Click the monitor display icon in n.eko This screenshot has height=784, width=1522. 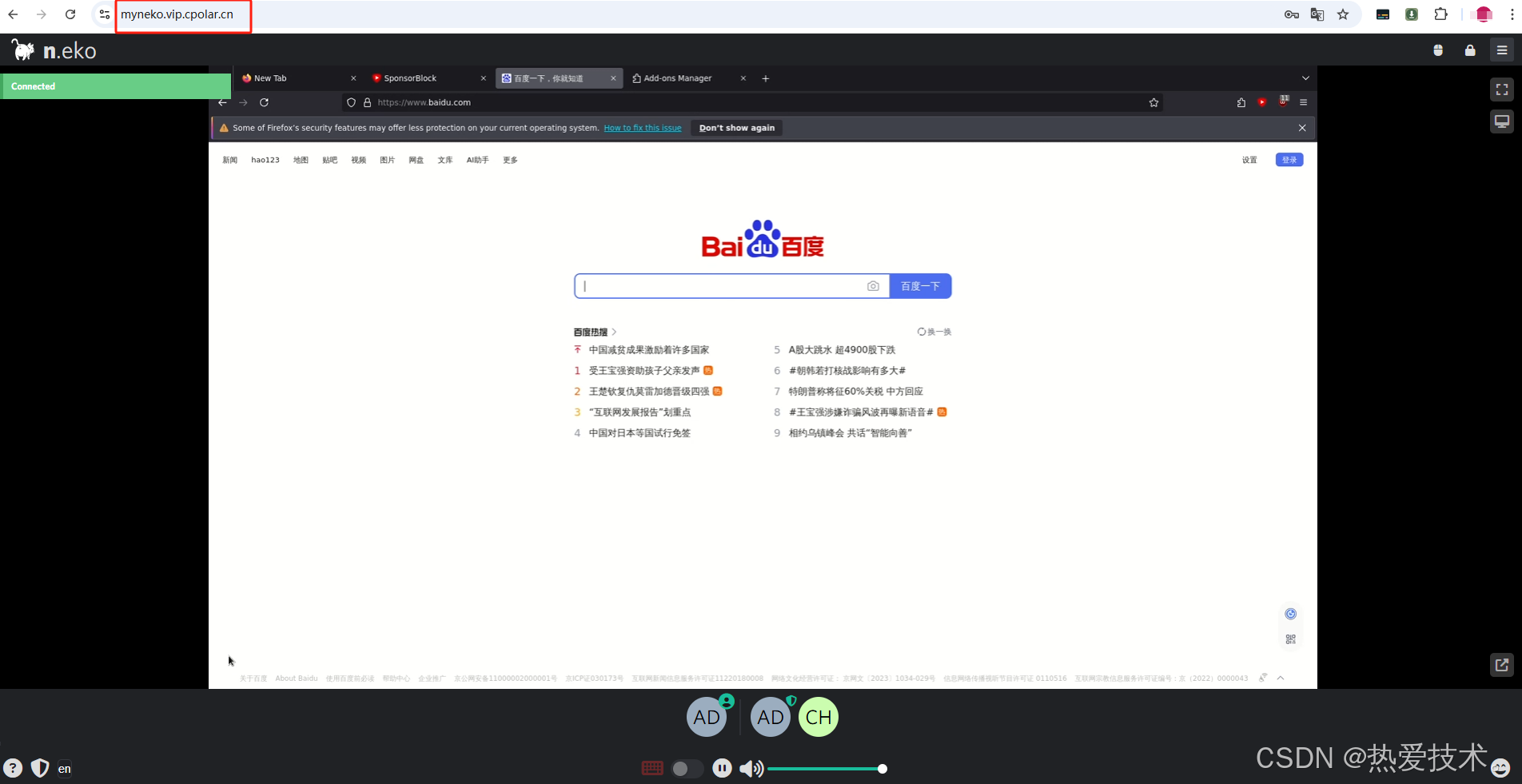pyautogui.click(x=1502, y=121)
